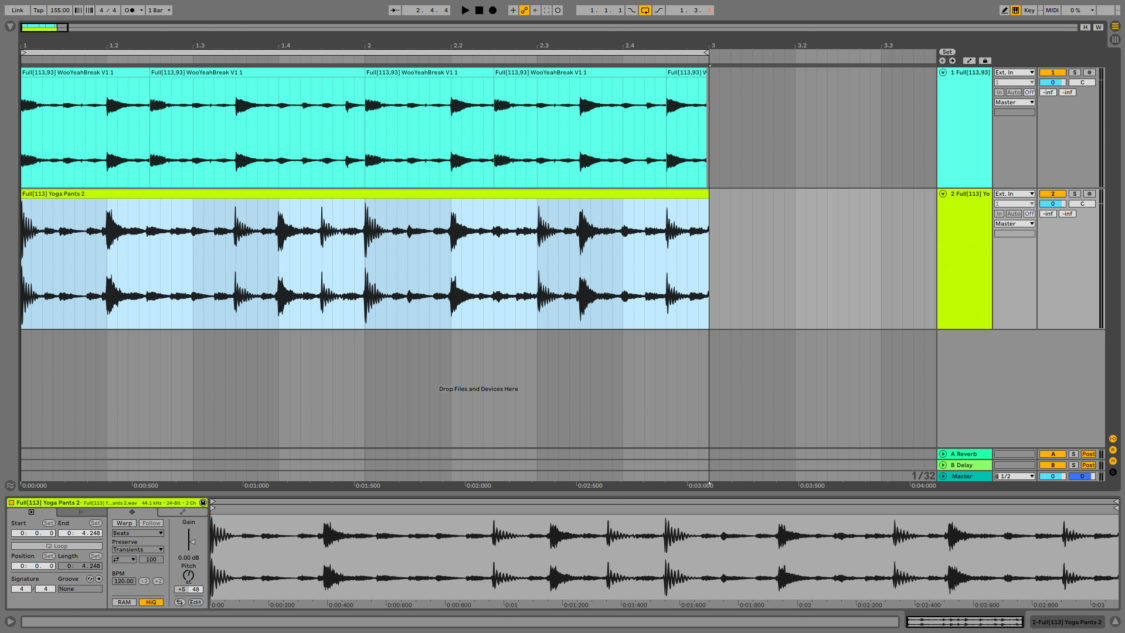
Task: Select the Draw Mode pencil icon
Action: tap(1004, 10)
